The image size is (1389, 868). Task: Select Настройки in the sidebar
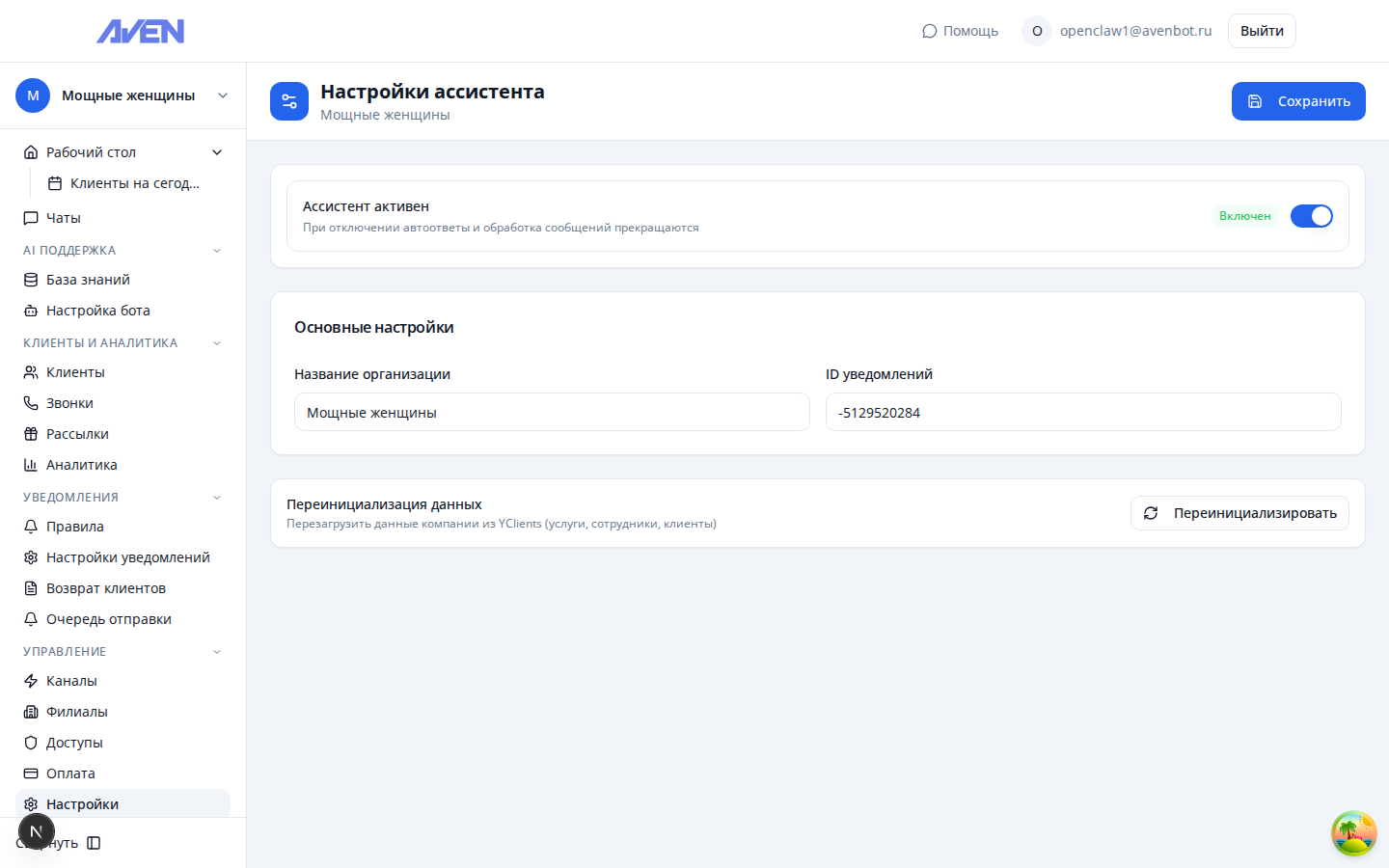coord(83,803)
